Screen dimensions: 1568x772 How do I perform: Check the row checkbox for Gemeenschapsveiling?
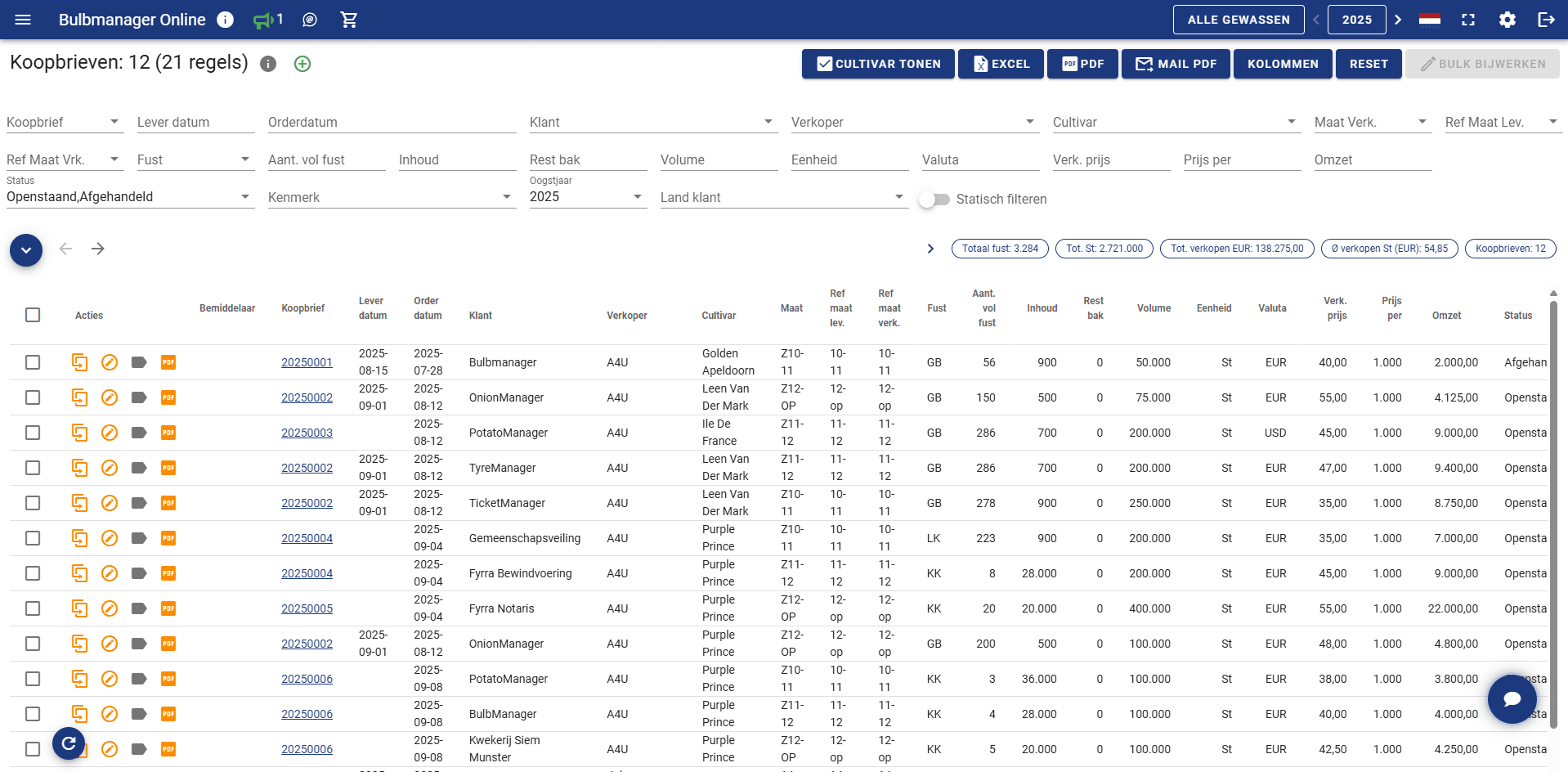[33, 538]
